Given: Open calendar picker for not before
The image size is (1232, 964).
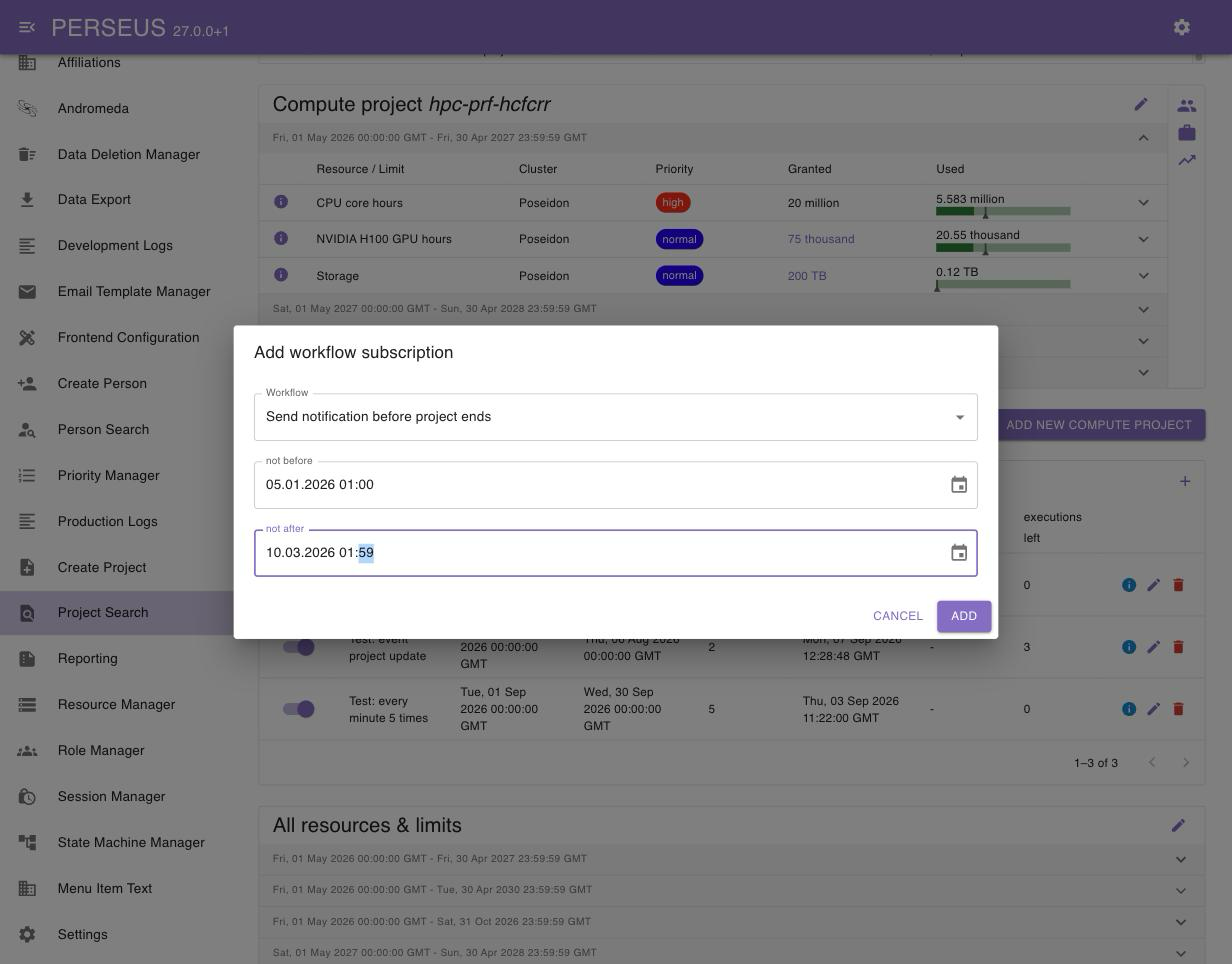Looking at the screenshot, I should pyautogui.click(x=959, y=485).
